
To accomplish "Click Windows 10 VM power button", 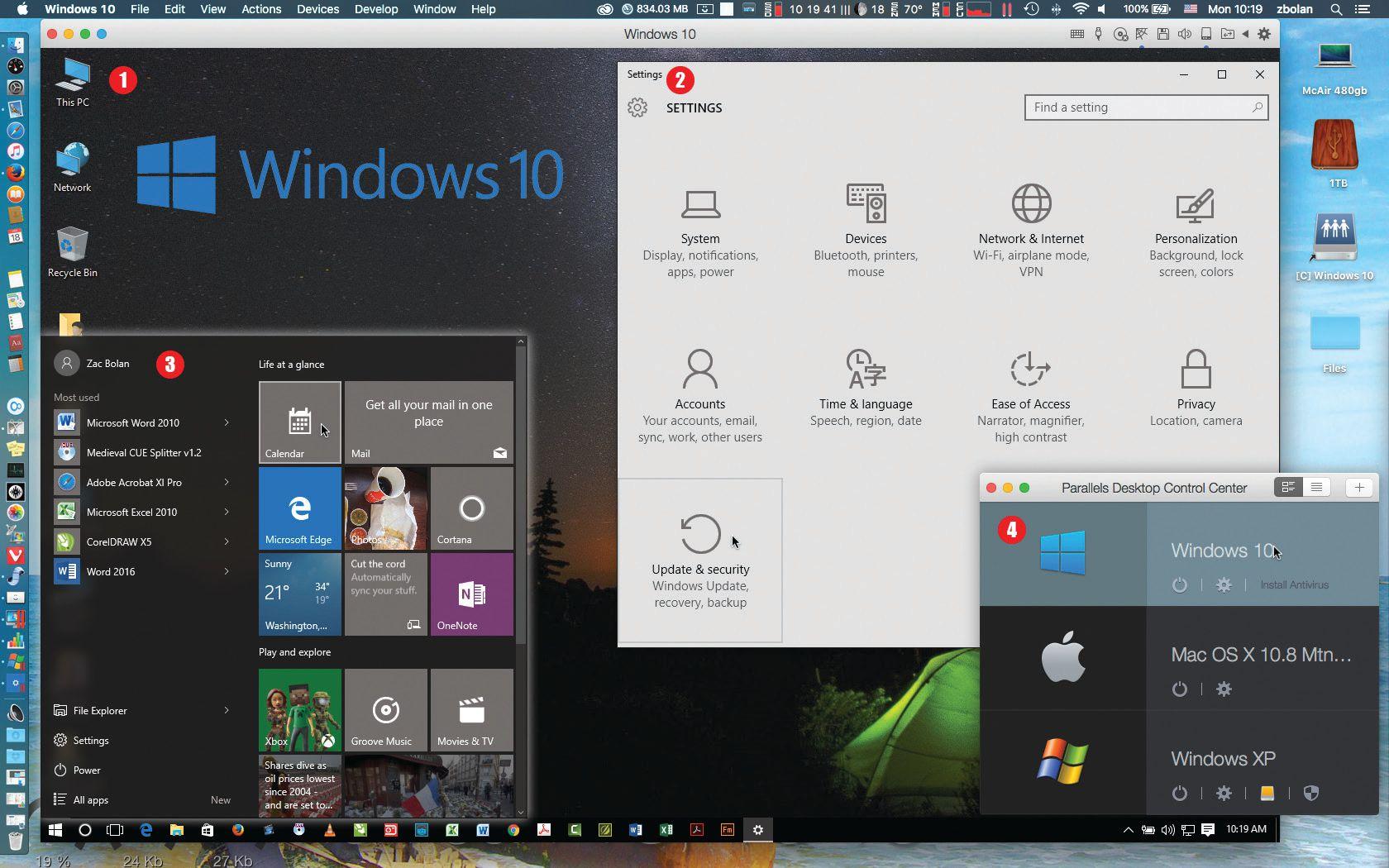I will 1180,585.
